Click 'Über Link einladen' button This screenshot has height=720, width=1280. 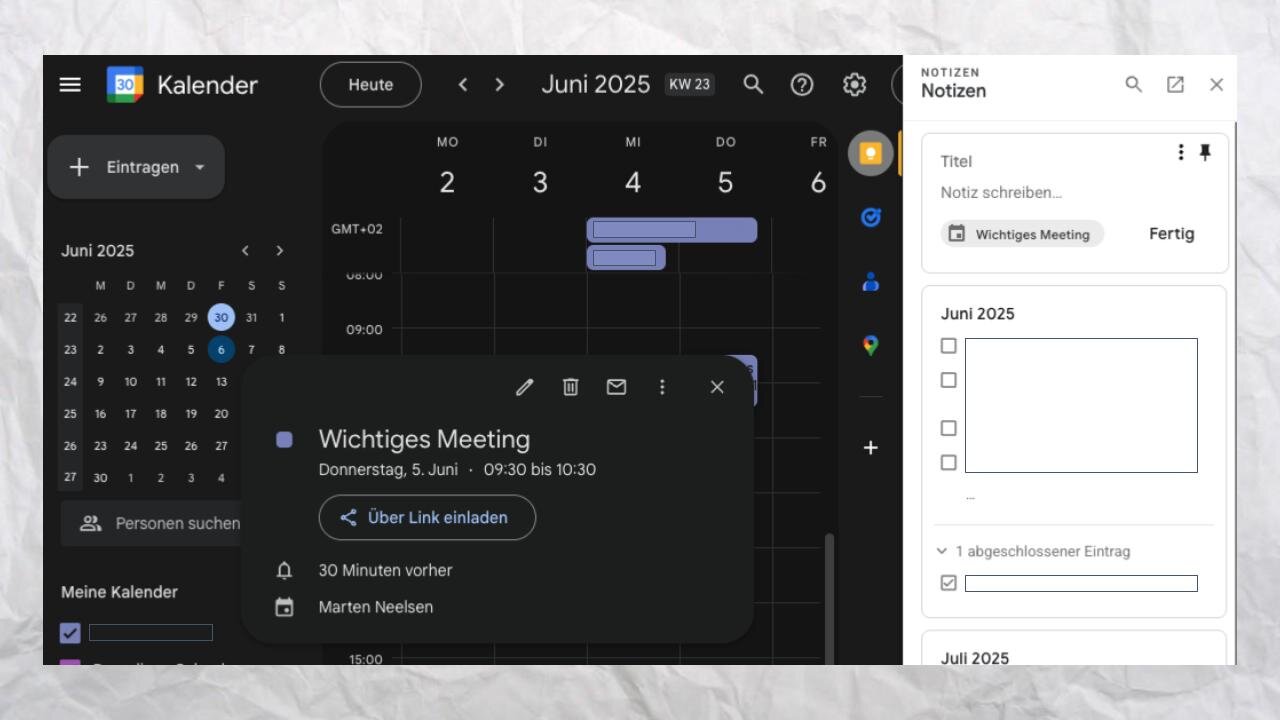[427, 518]
